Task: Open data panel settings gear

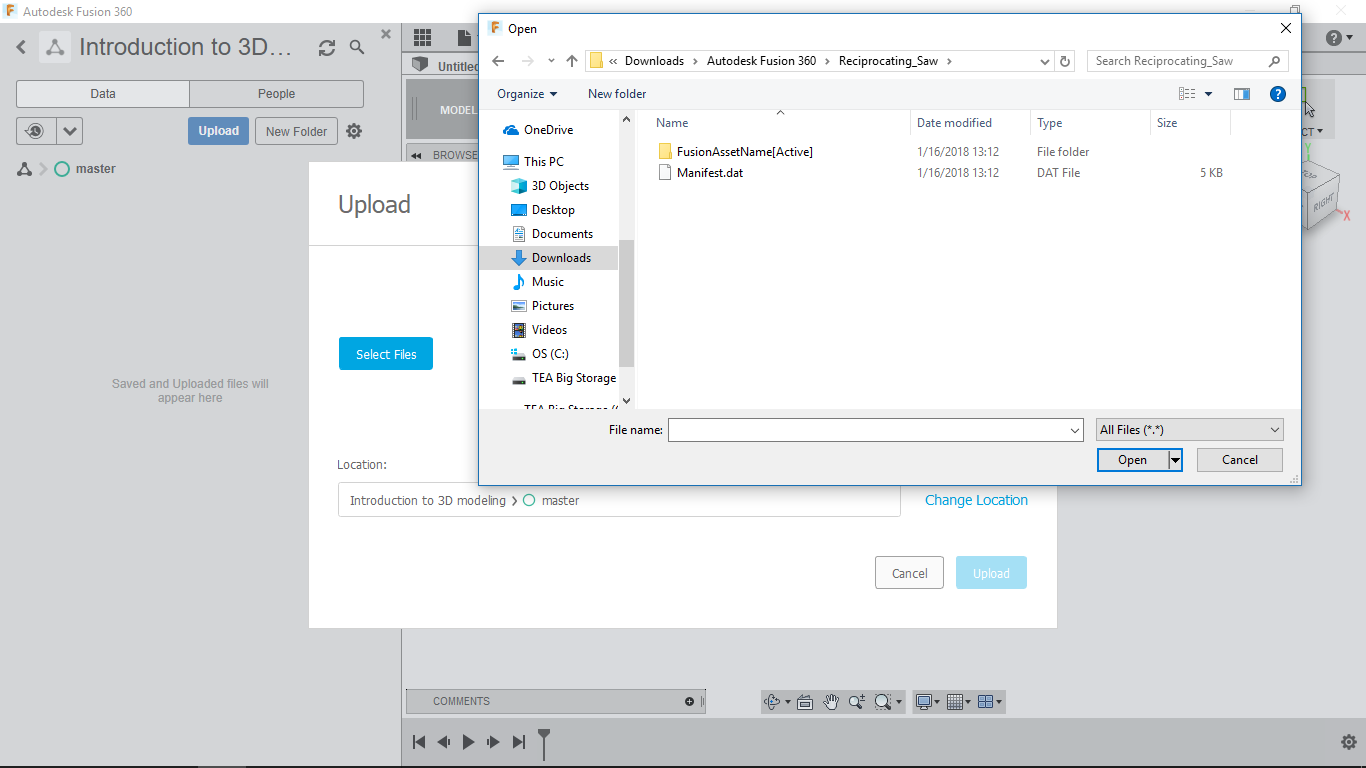Action: [354, 131]
